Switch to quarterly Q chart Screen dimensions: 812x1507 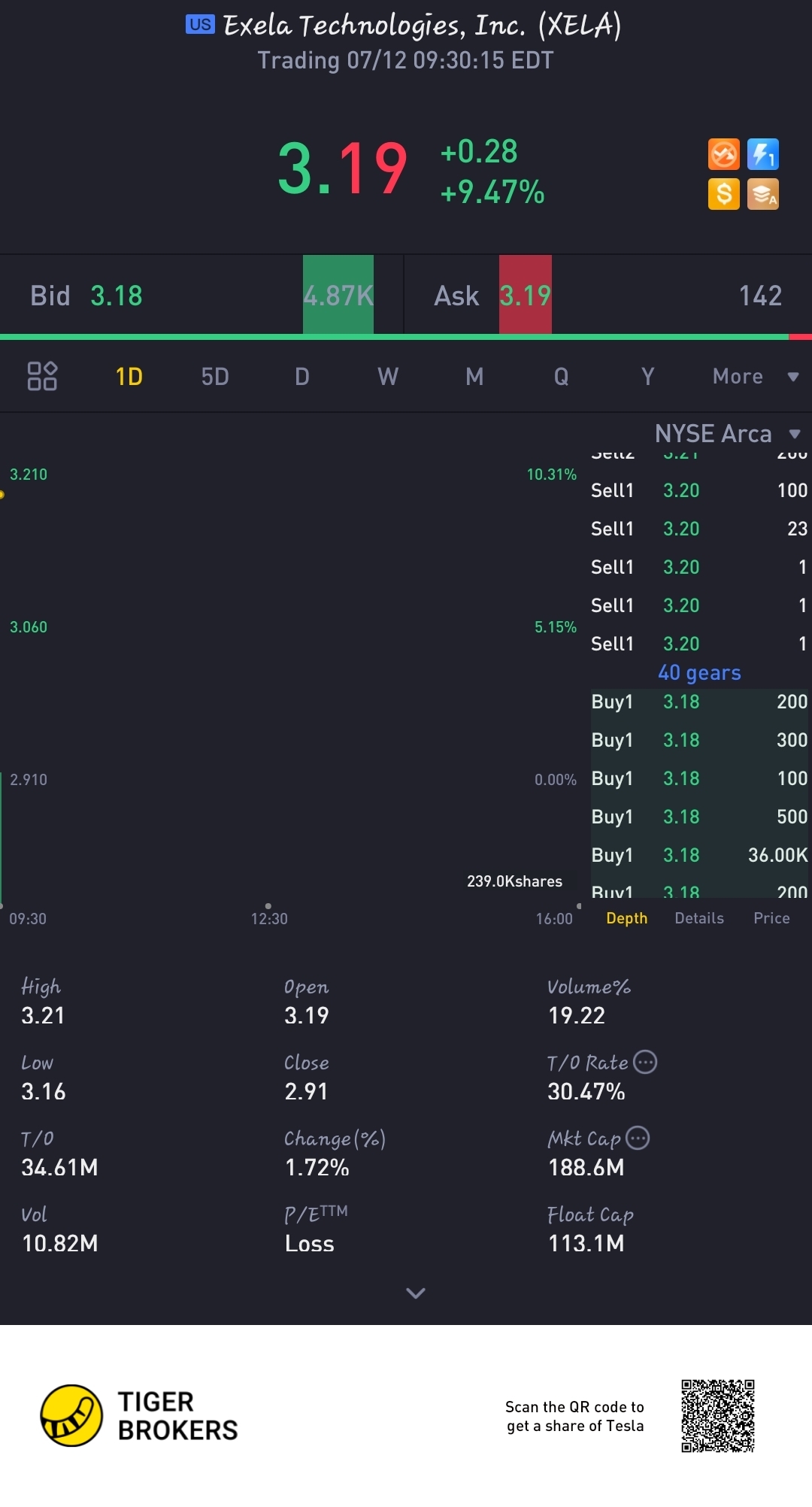tap(561, 376)
